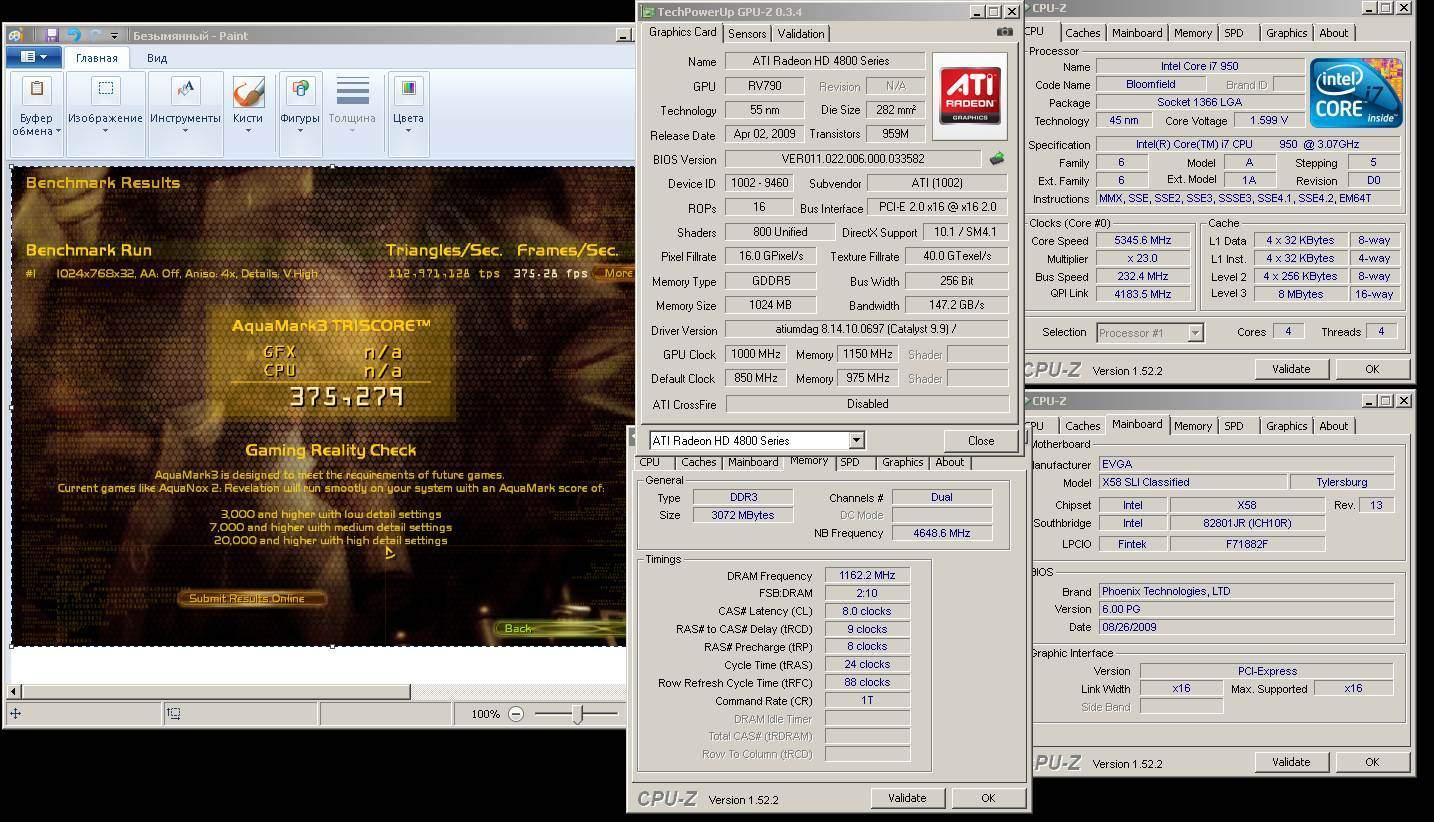The height and width of the screenshot is (822, 1434).
Task: Expand the Фигуры shapes dropdown arrow
Action: 300,131
